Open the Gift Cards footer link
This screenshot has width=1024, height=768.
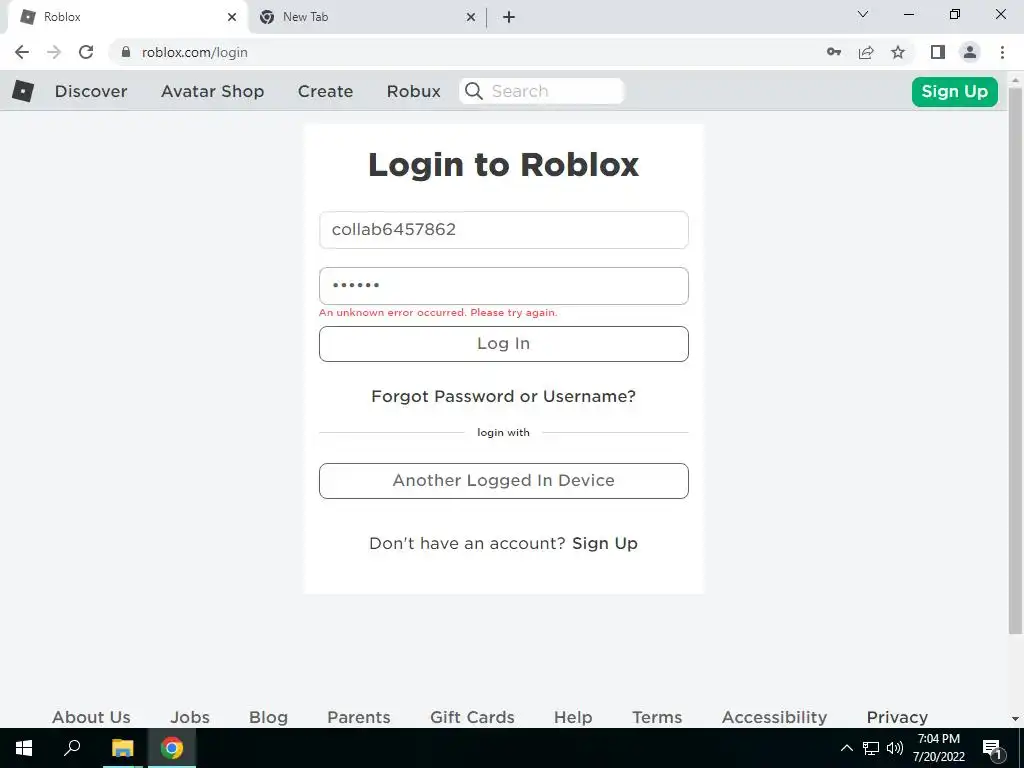pyautogui.click(x=472, y=717)
